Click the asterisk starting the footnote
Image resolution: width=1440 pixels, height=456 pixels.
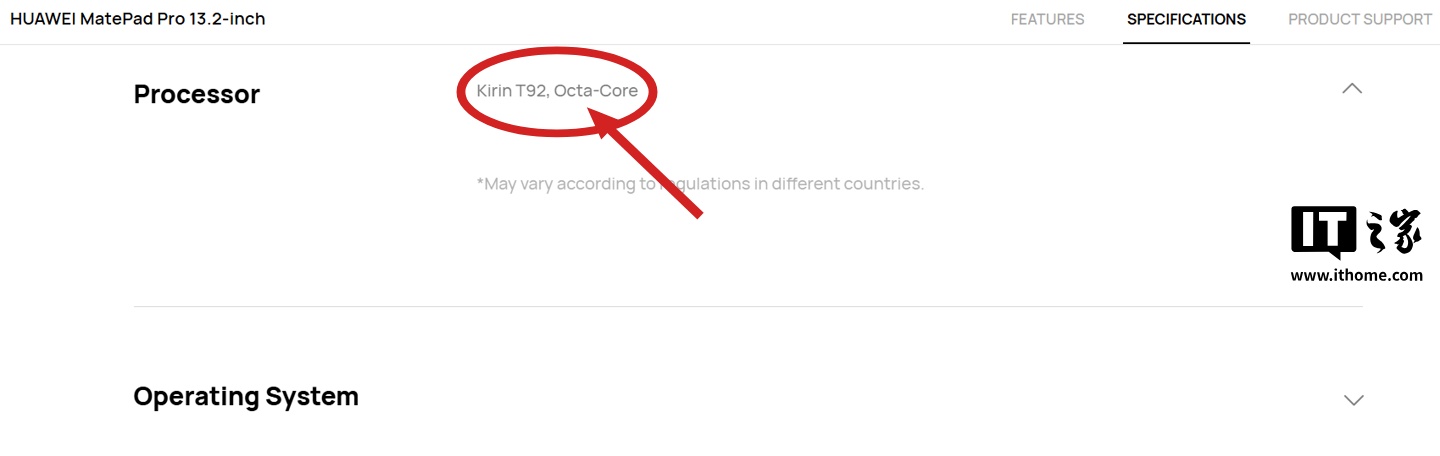(481, 183)
